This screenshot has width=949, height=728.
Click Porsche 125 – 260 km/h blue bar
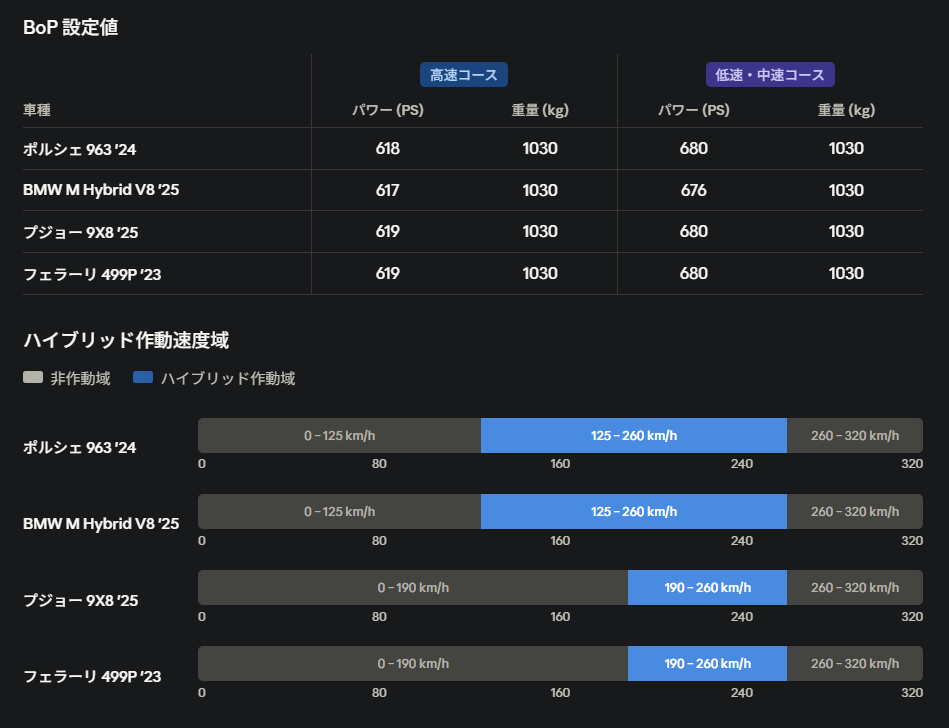pyautogui.click(x=634, y=435)
